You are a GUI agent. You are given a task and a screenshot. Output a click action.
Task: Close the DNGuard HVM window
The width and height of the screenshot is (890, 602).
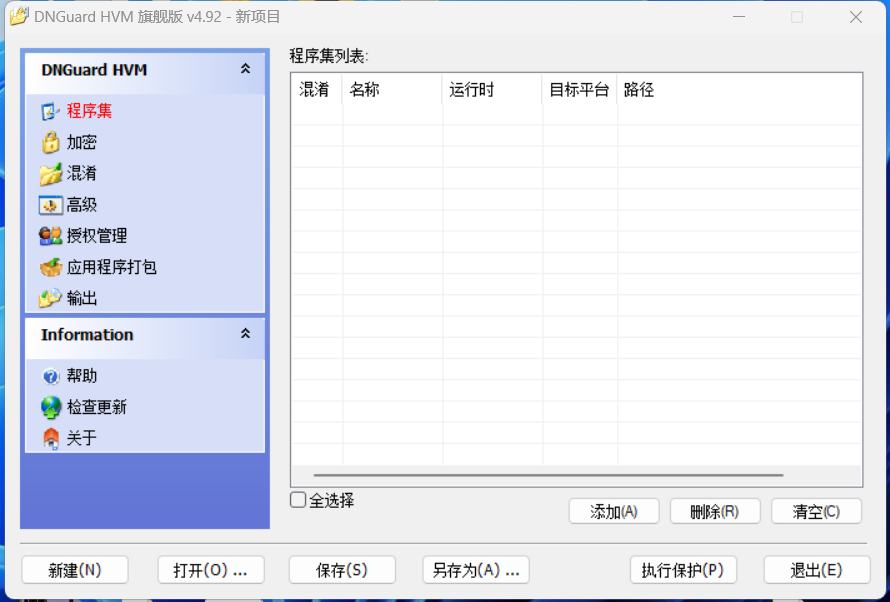(x=856, y=17)
